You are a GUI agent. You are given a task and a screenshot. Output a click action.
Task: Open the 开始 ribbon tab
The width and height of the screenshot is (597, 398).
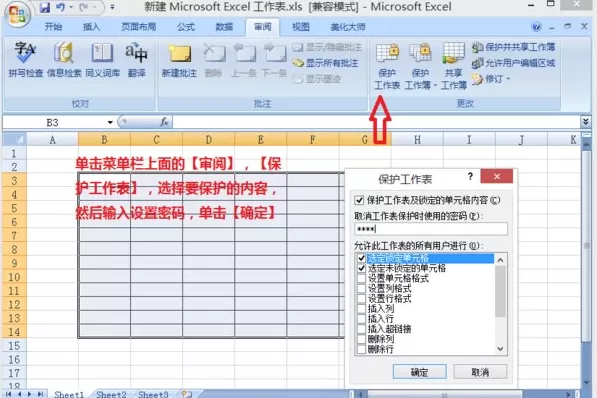[53, 27]
